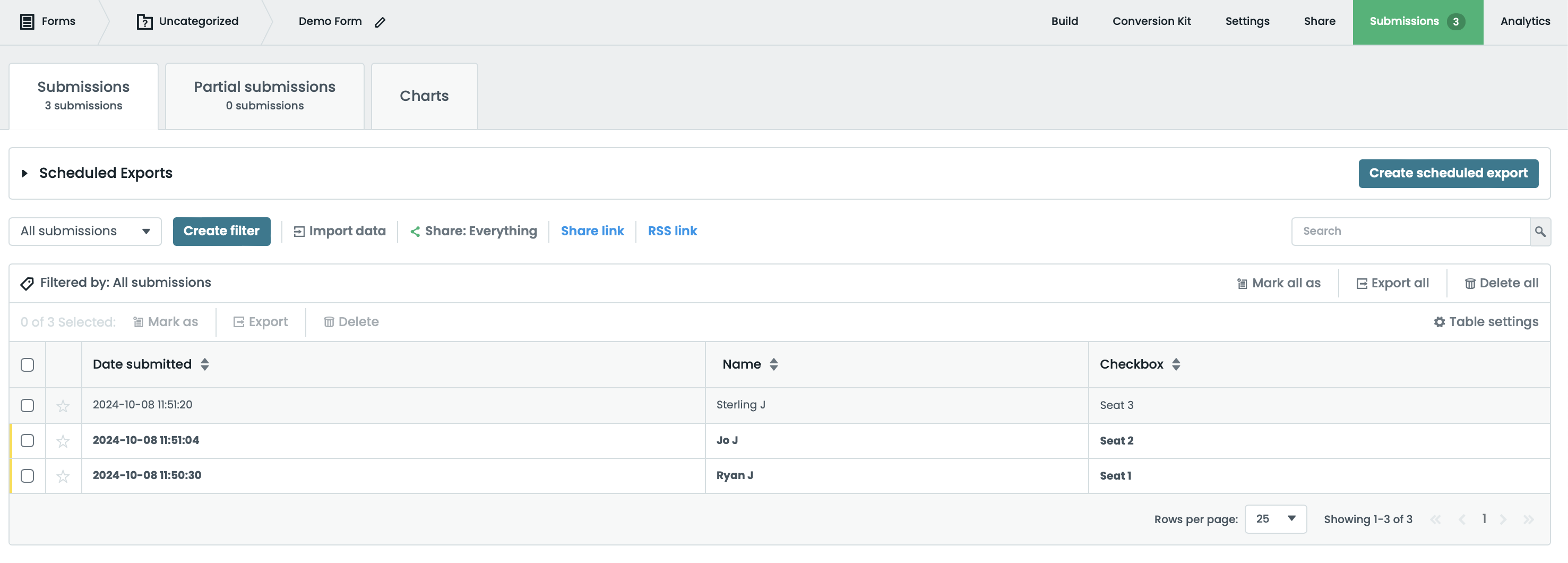Sort the Name column
Image resolution: width=1568 pixels, height=563 pixels.
(774, 364)
